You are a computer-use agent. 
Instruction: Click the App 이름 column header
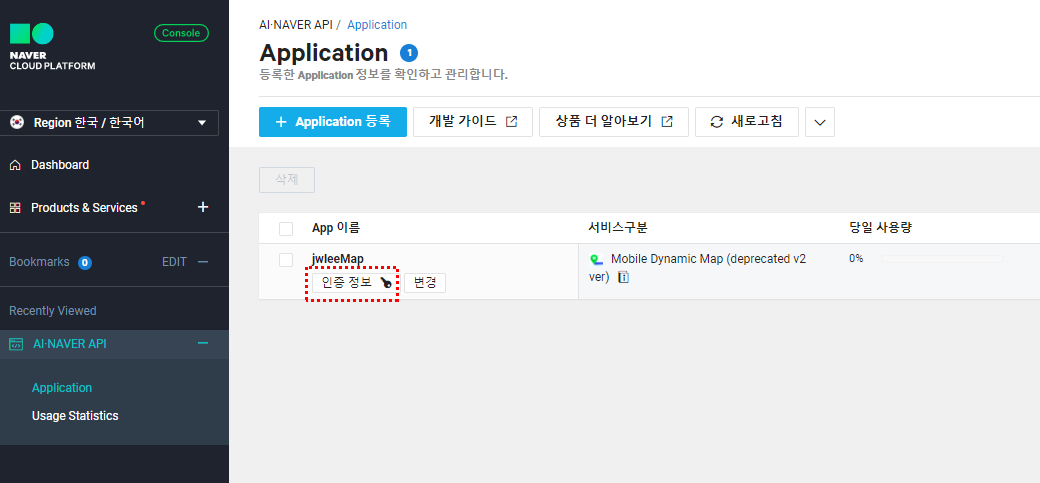[x=336, y=228]
